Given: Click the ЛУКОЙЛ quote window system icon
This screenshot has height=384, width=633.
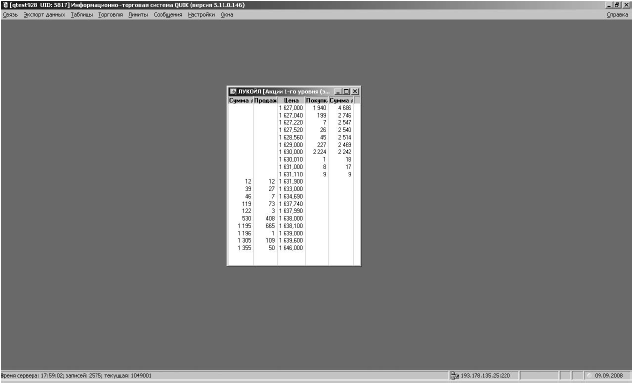Looking at the screenshot, I should point(233,92).
